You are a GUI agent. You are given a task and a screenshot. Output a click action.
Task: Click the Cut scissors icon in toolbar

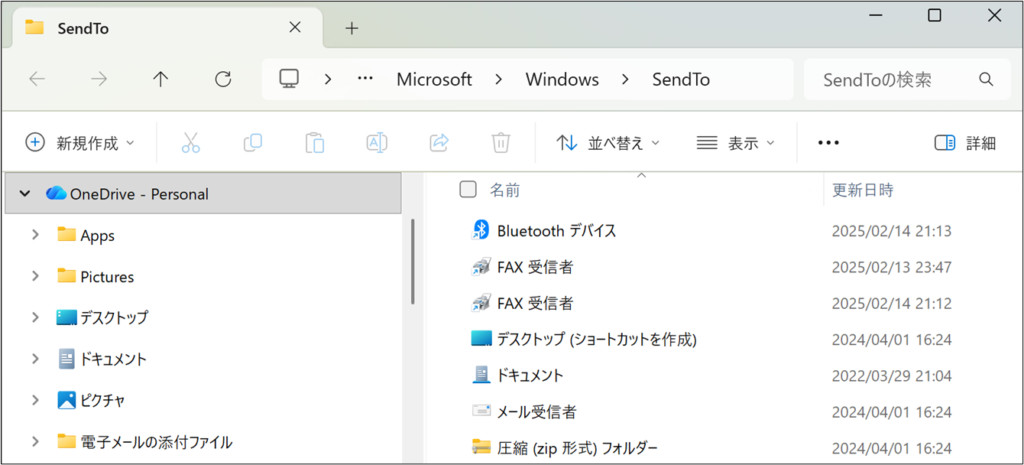(190, 143)
